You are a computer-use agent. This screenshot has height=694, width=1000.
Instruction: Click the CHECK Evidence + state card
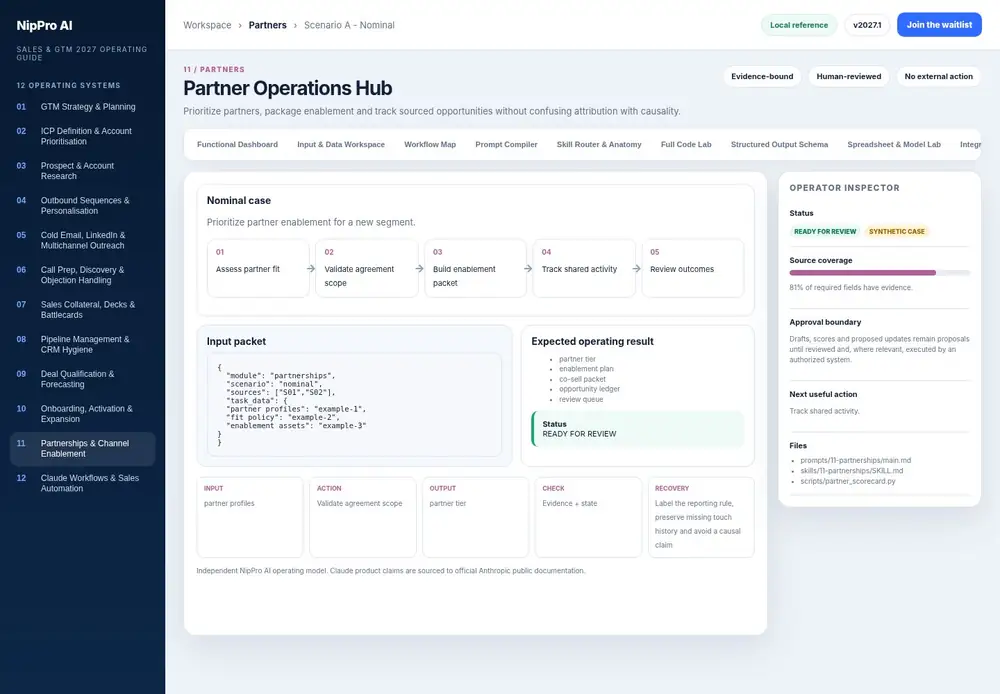[x=589, y=517]
